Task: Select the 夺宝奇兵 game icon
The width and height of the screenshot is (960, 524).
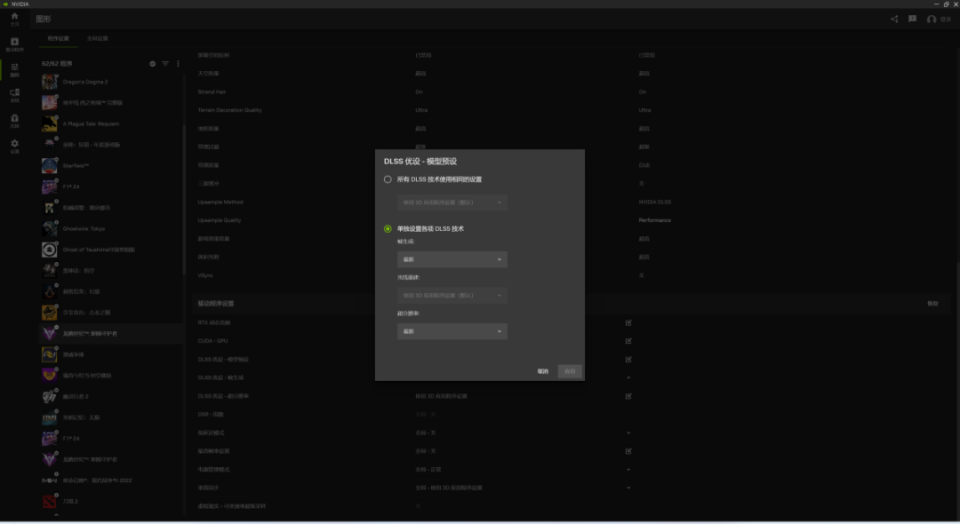Action: [50, 313]
